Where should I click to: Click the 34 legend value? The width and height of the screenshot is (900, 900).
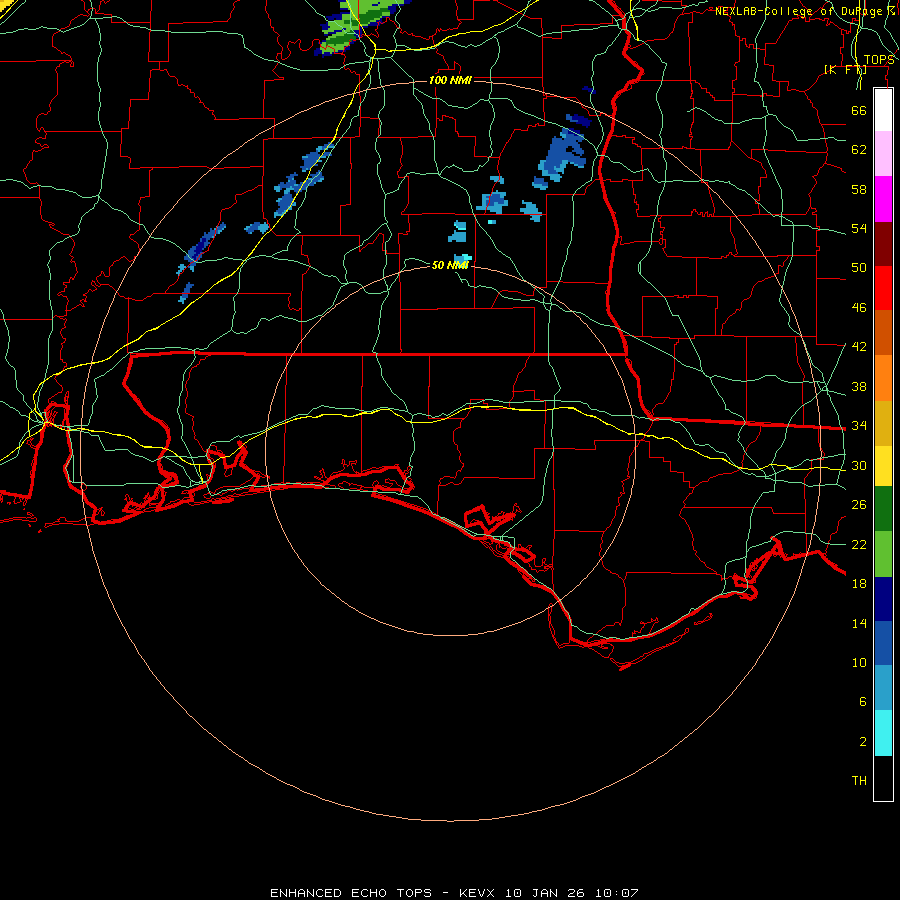(x=859, y=426)
